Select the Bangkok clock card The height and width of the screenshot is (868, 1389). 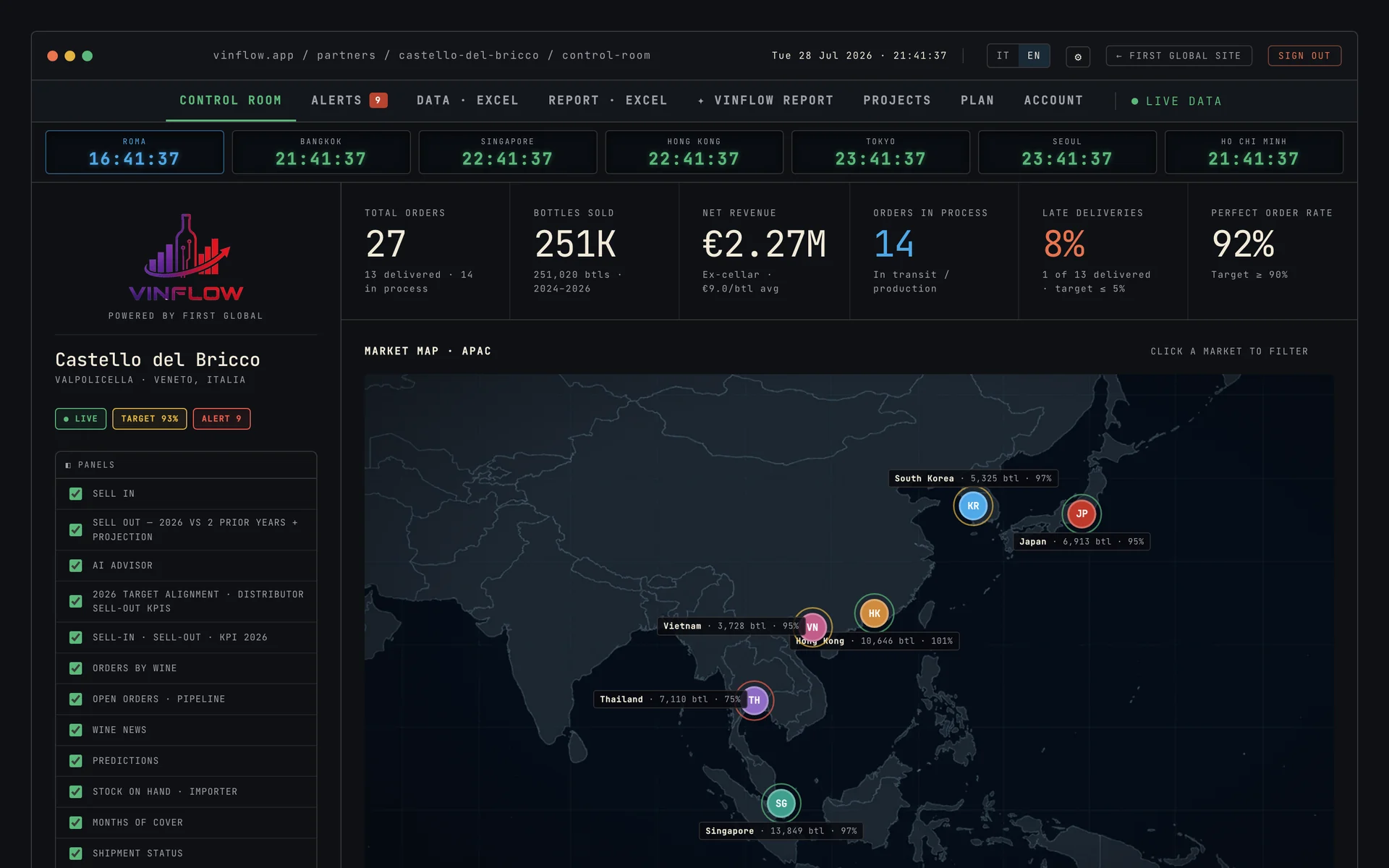(321, 152)
